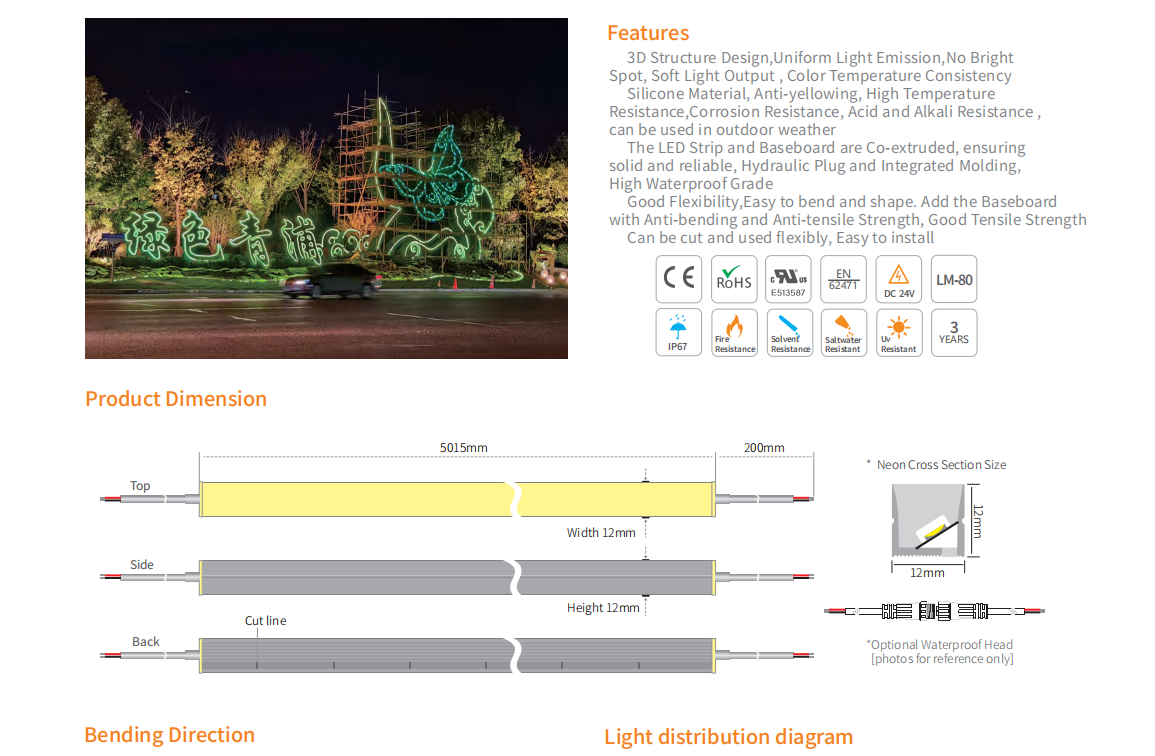Click the Features section heading
The width and height of the screenshot is (1155, 756).
[648, 33]
